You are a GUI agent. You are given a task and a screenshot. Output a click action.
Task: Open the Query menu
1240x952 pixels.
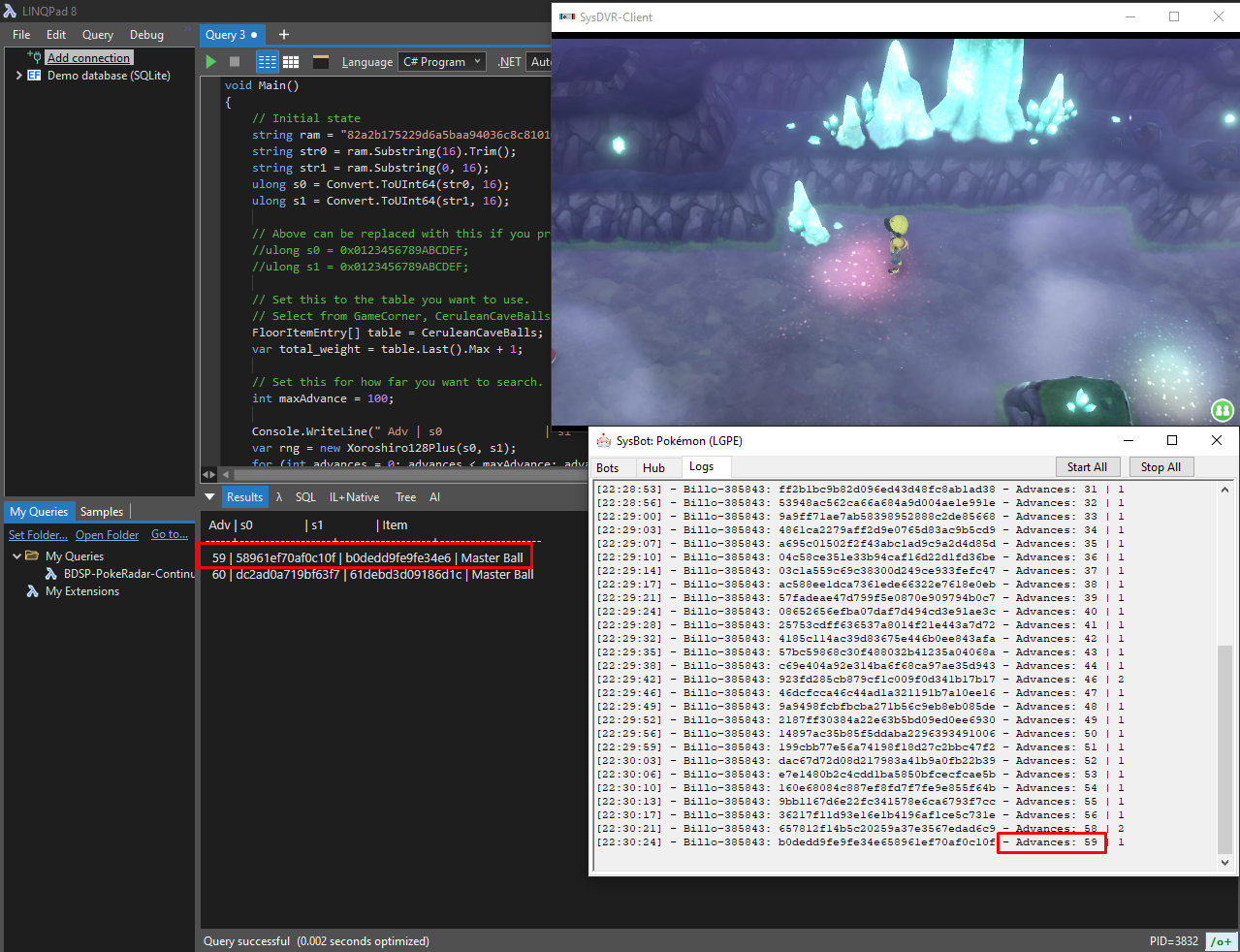tap(98, 34)
